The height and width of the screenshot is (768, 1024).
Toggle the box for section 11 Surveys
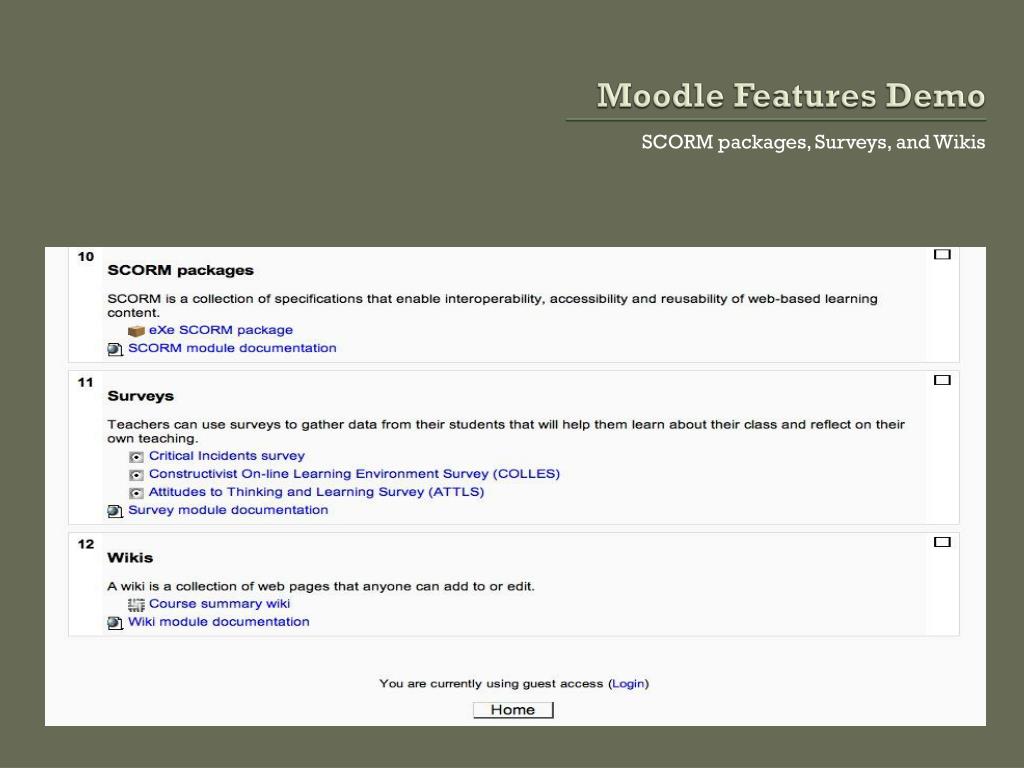tap(942, 380)
